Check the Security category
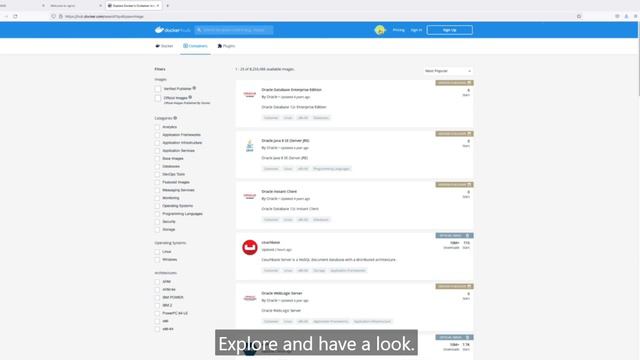 [x=158, y=222]
